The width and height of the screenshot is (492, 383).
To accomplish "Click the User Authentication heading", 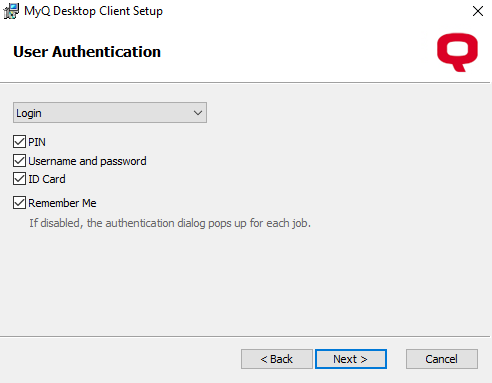I will click(x=87, y=52).
